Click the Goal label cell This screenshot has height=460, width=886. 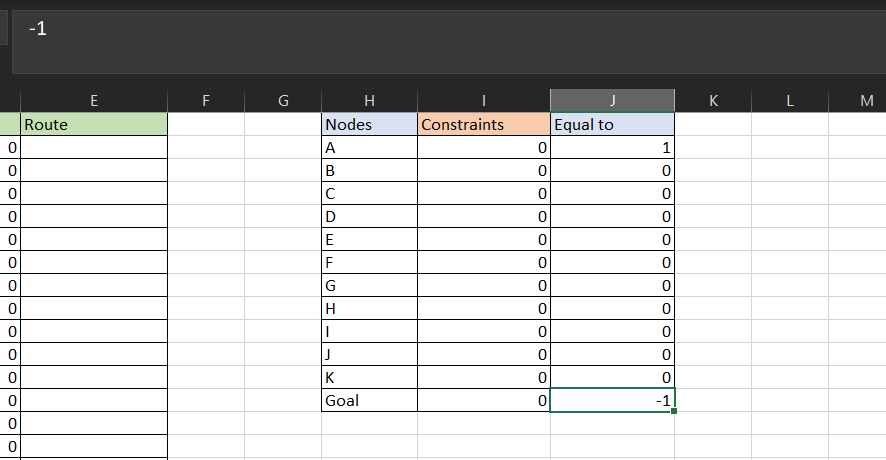pyautogui.click(x=369, y=401)
